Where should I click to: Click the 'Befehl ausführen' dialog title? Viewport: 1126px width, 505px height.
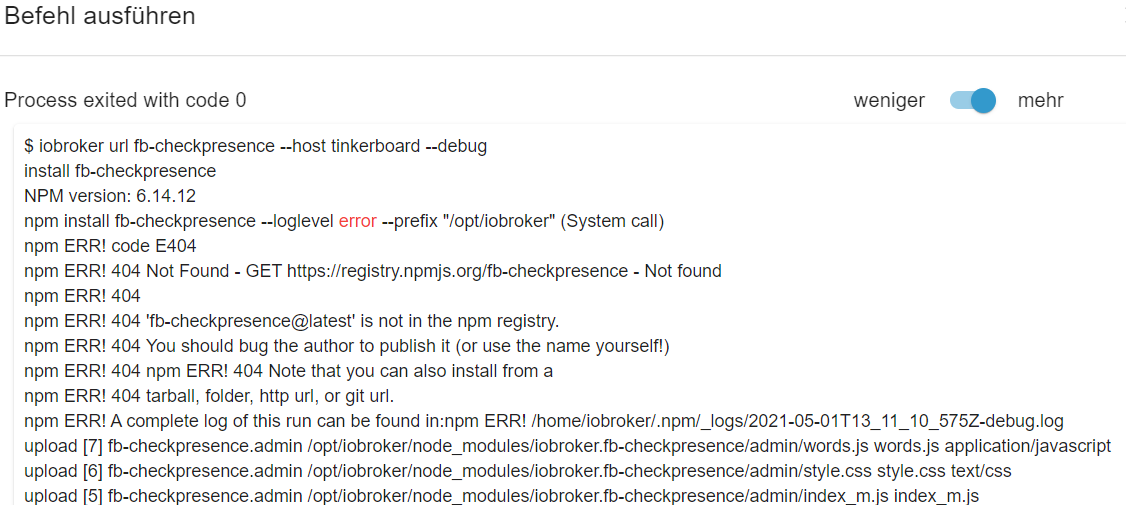[100, 16]
